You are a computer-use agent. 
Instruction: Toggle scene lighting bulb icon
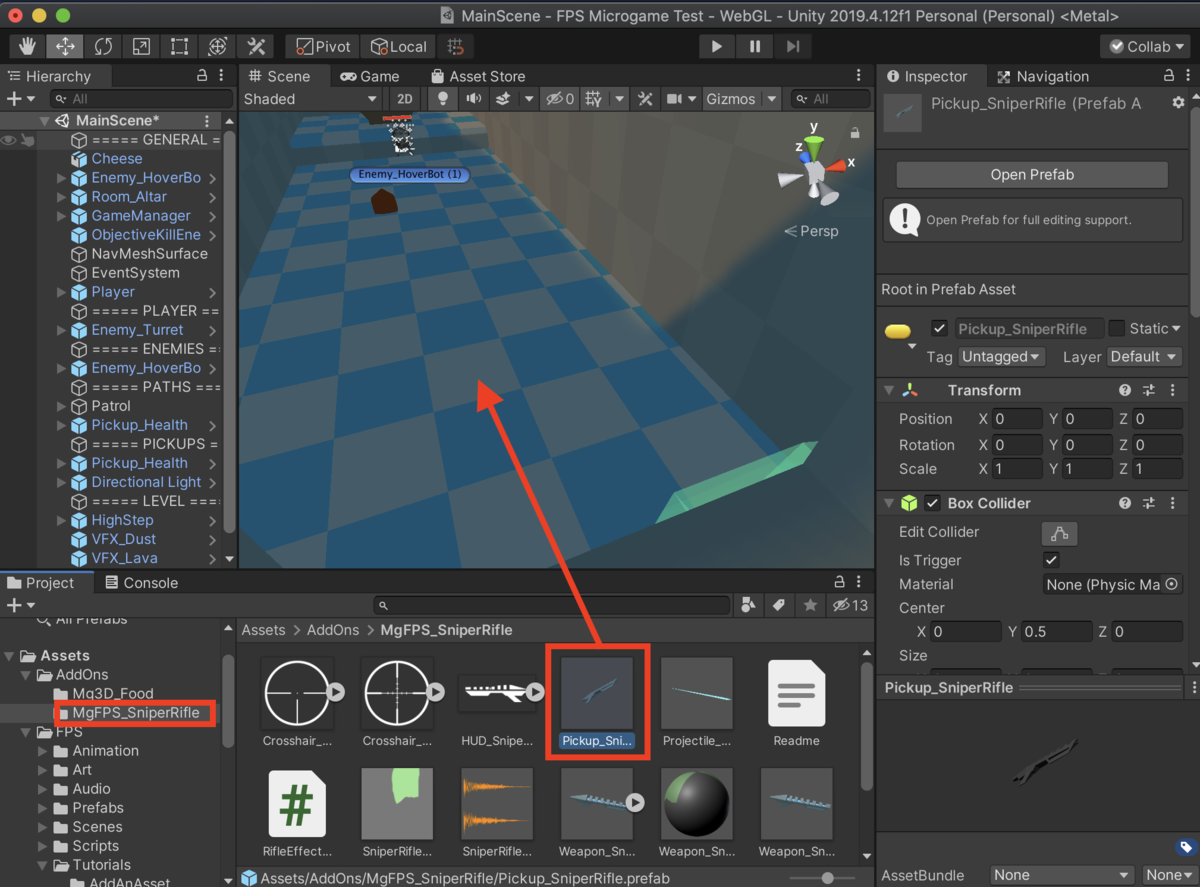pyautogui.click(x=444, y=99)
